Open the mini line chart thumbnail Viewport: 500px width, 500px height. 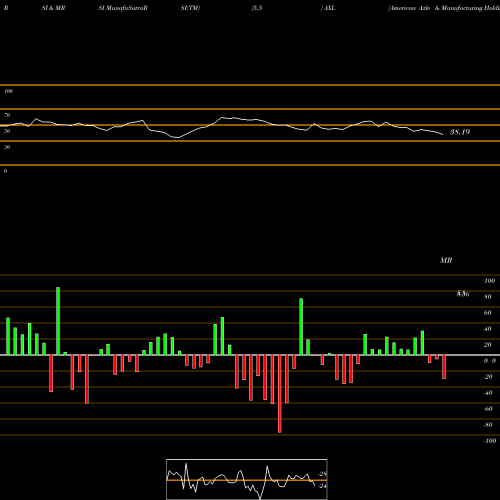coord(247,479)
